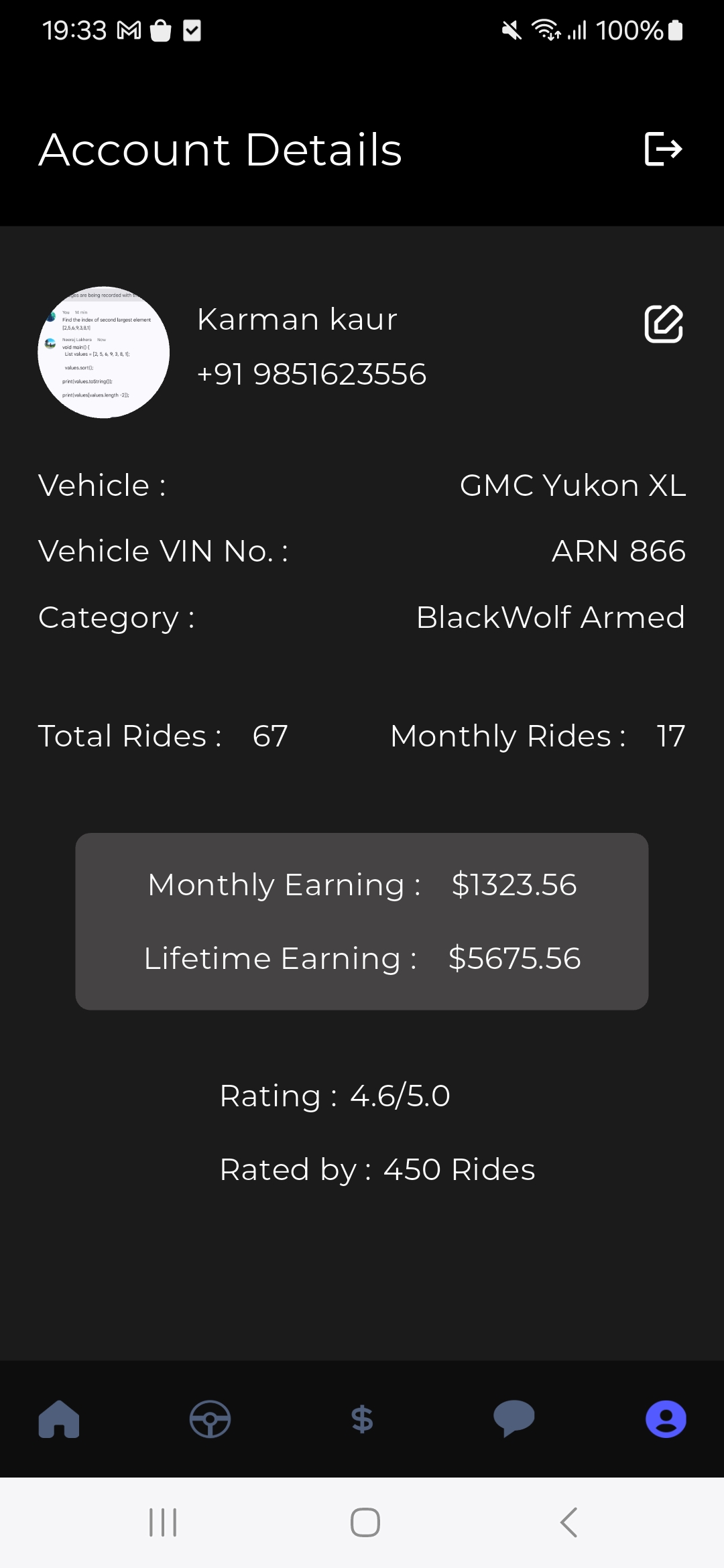Tap the edit profile pencil icon
The height and width of the screenshot is (1568, 724).
[664, 324]
